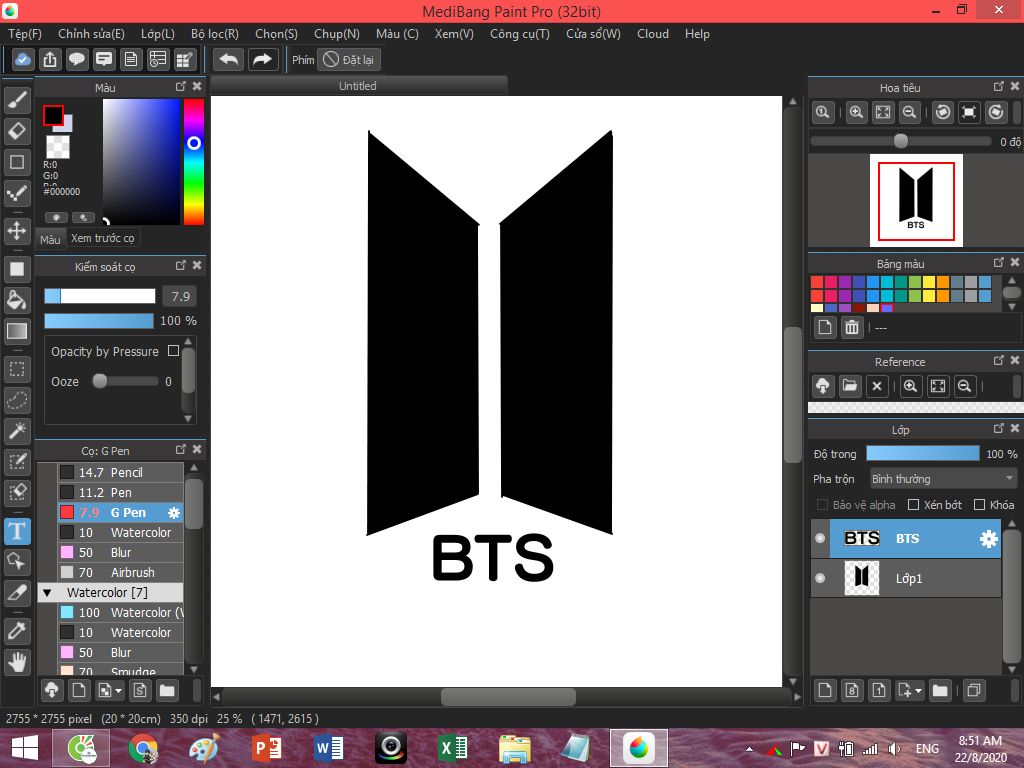Add new brush icon below brush list
This screenshot has height=768, width=1024.
pos(78,690)
